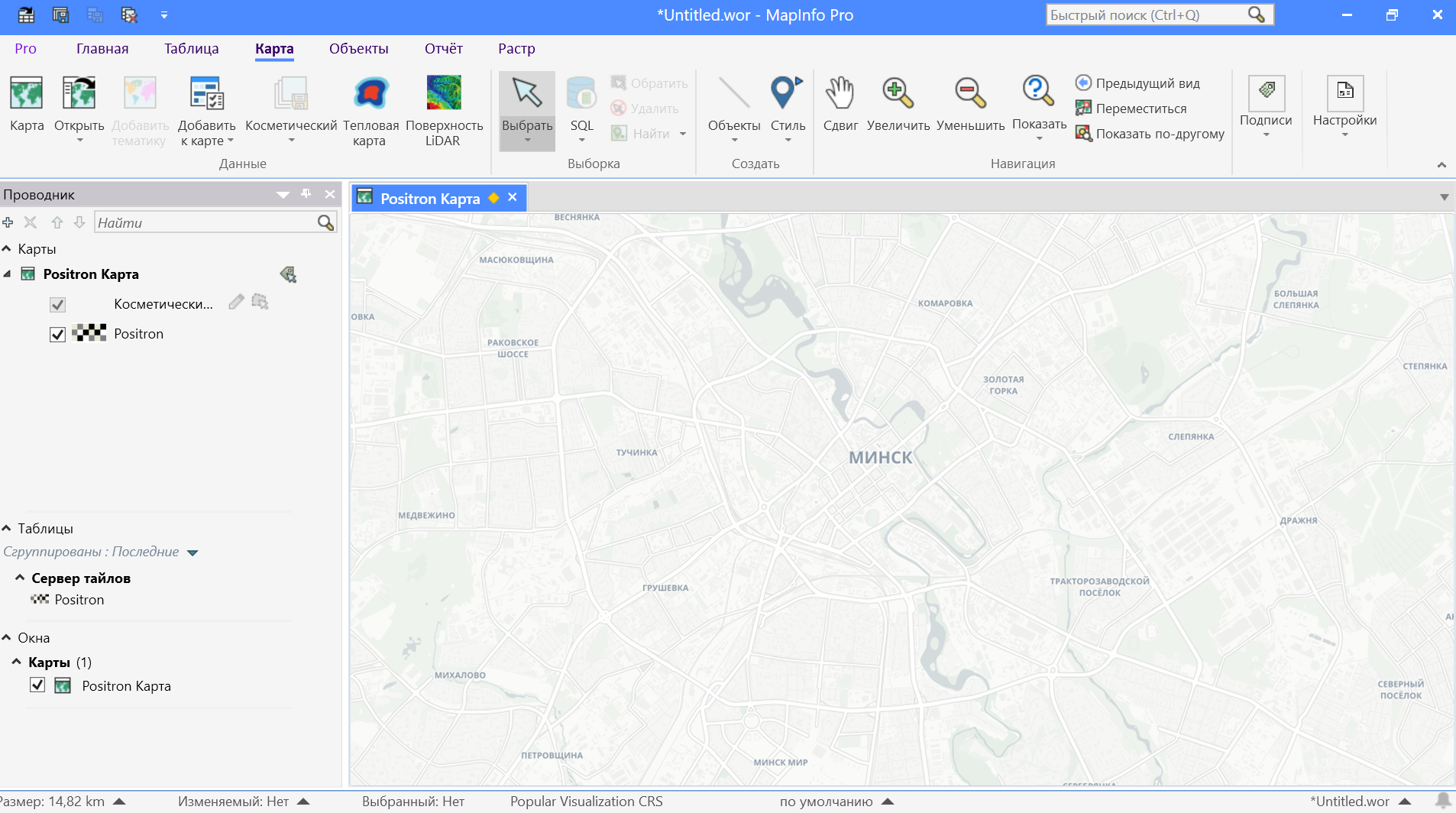1456x813 pixels.
Task: Collapse the Карты section in Проводник
Action: tap(7, 248)
